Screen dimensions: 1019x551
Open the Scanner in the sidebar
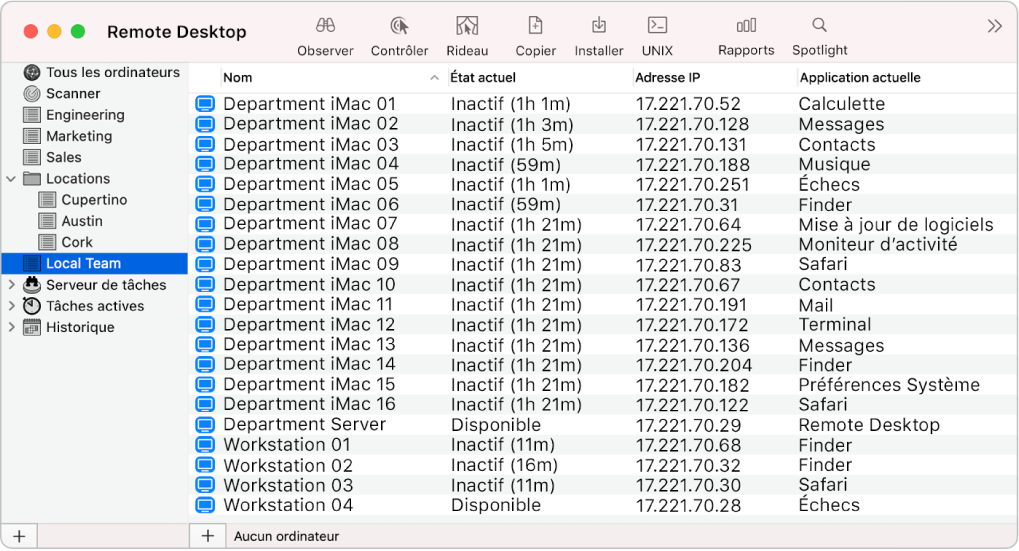click(x=73, y=93)
